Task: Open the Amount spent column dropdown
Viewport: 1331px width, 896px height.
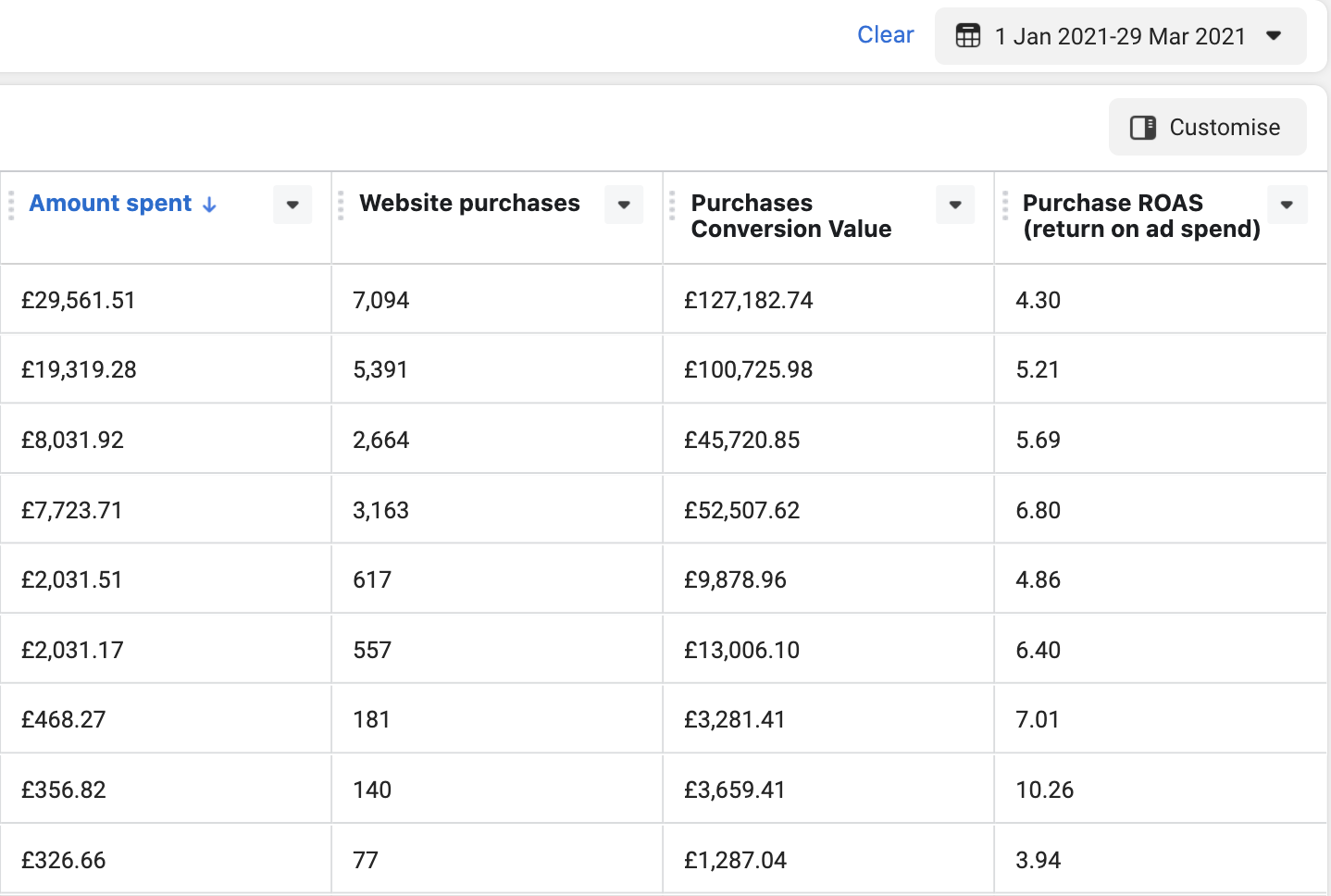Action: (292, 205)
